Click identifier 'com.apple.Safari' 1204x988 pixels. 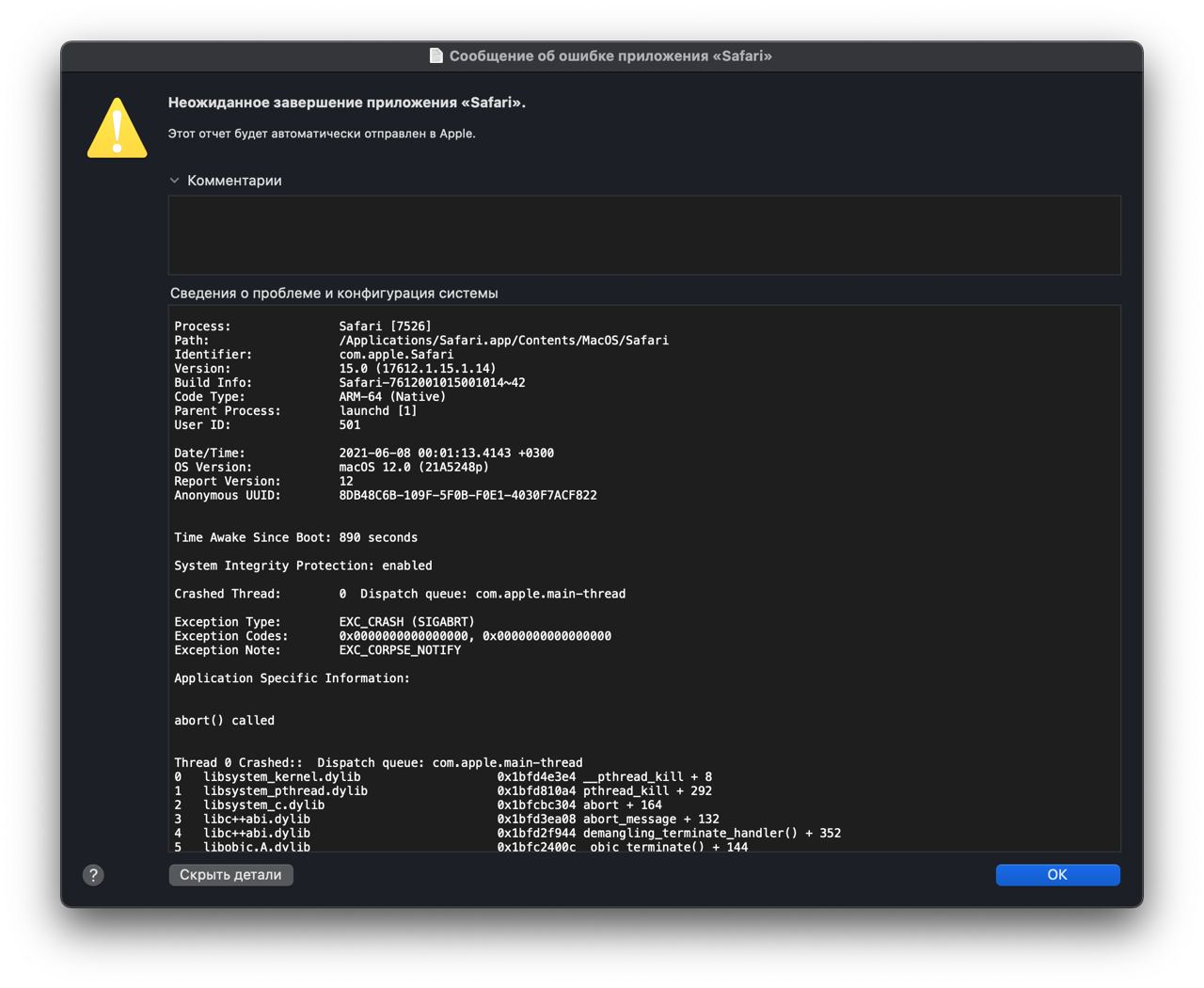(x=396, y=355)
